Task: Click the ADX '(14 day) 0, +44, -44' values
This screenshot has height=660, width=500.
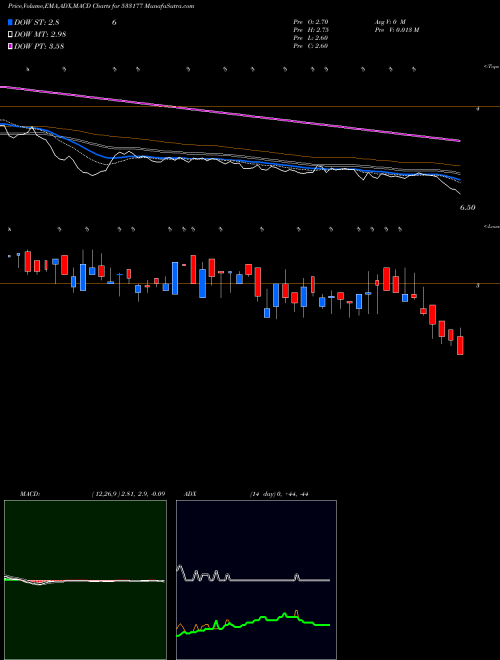Action: 279,494
